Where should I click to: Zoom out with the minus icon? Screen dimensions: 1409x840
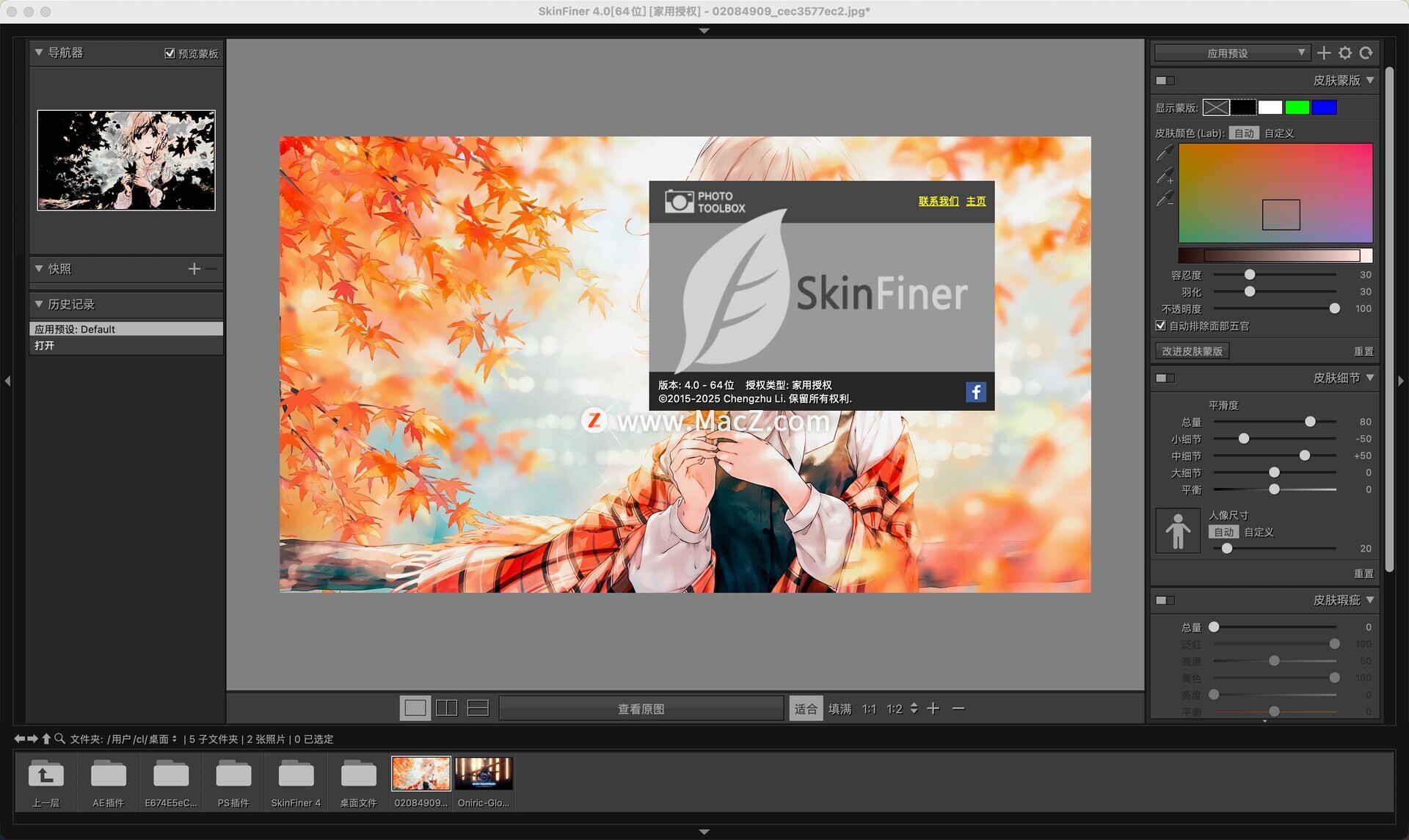[x=958, y=709]
